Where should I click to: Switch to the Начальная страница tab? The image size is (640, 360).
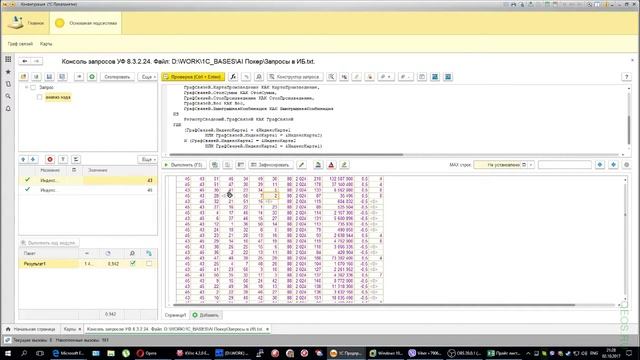(x=31, y=329)
